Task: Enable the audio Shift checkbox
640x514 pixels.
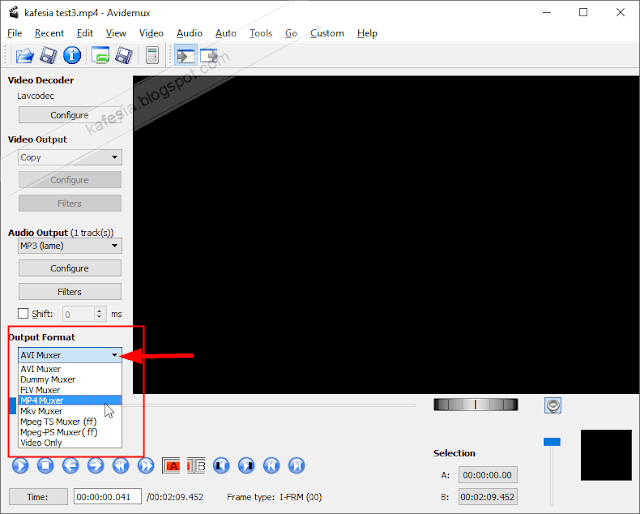Action: pyautogui.click(x=23, y=314)
